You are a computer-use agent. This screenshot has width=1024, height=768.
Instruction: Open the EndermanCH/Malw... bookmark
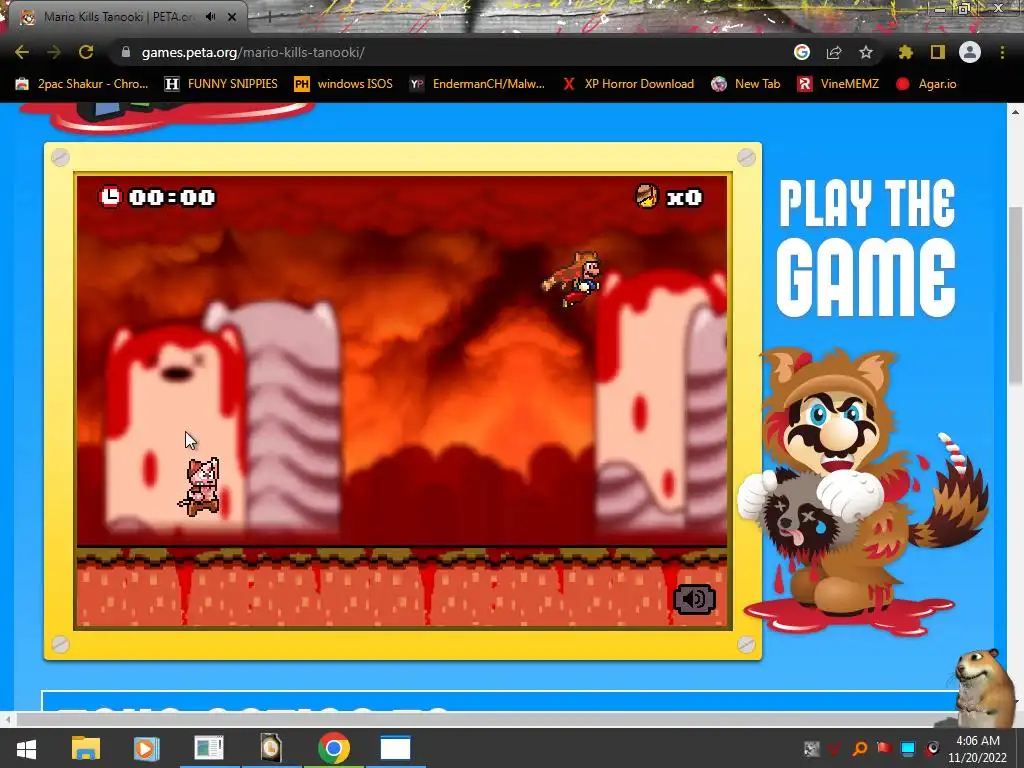point(477,84)
